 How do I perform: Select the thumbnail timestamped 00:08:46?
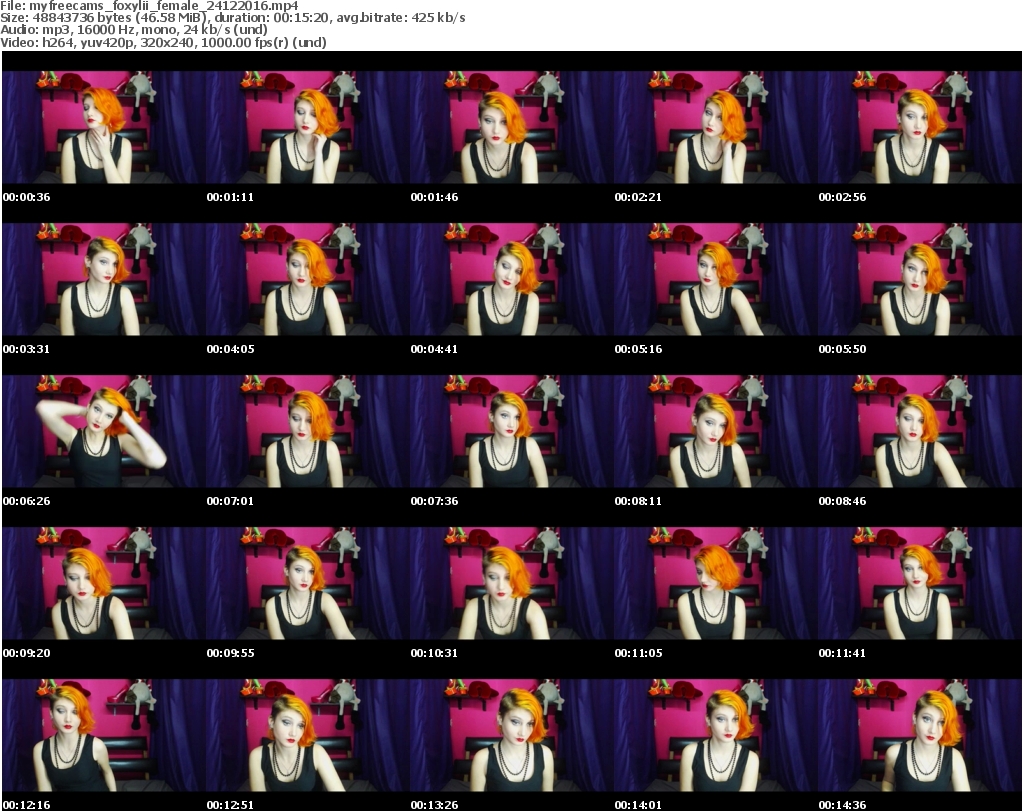pos(919,432)
